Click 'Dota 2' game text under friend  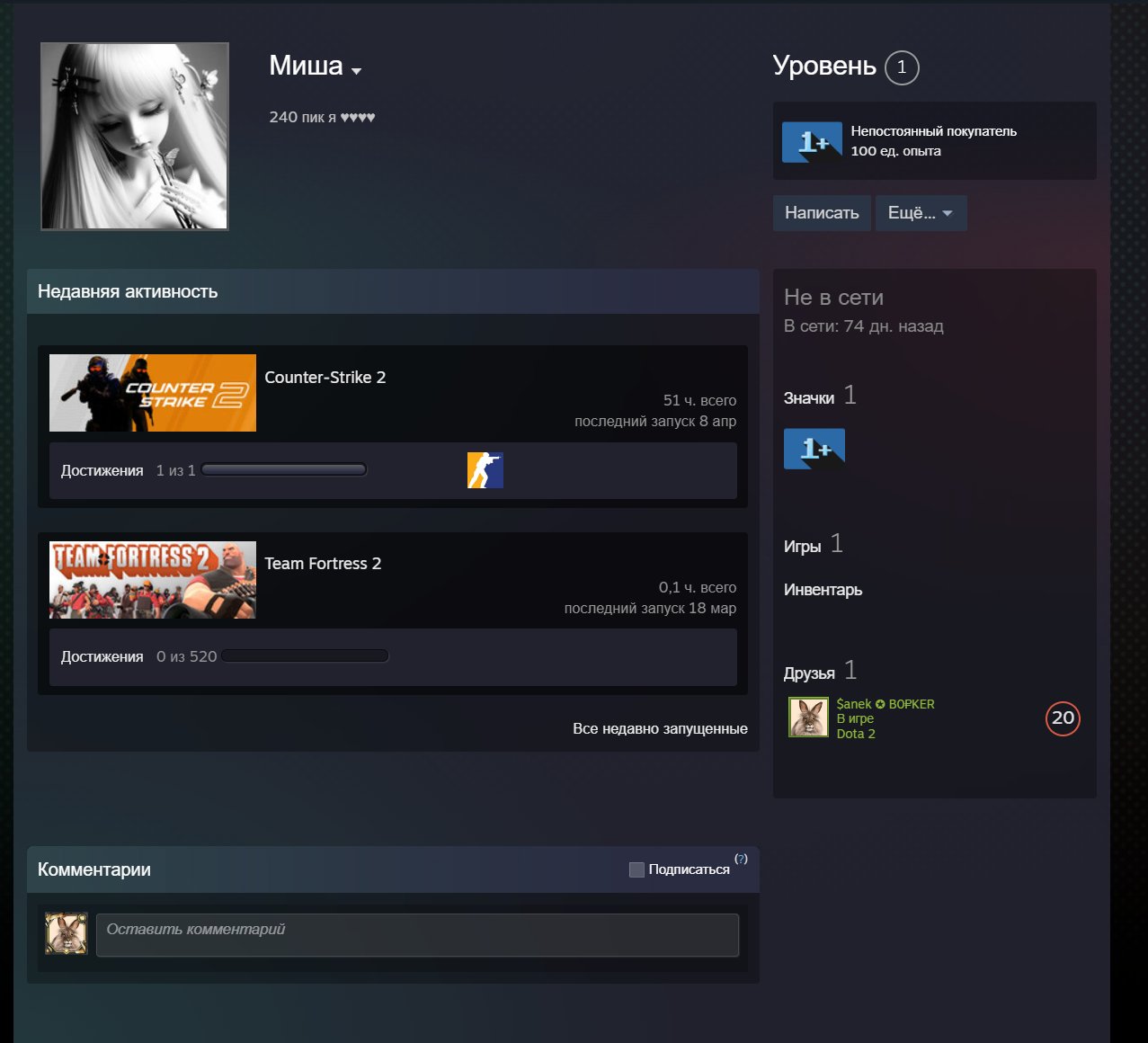(856, 734)
